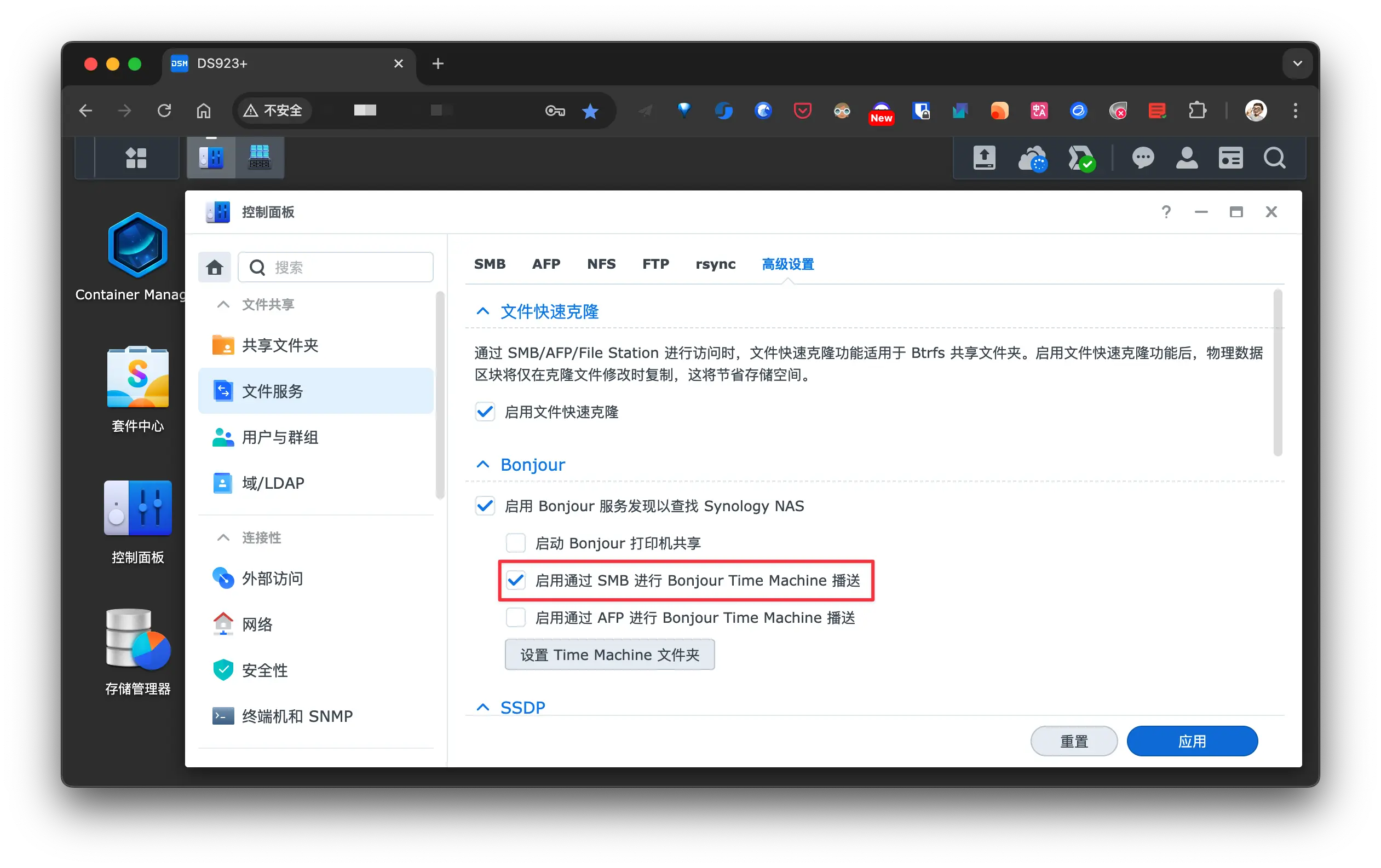Viewport: 1381px width, 868px height.
Task: Click the blue Apply button
Action: pyautogui.click(x=1192, y=741)
